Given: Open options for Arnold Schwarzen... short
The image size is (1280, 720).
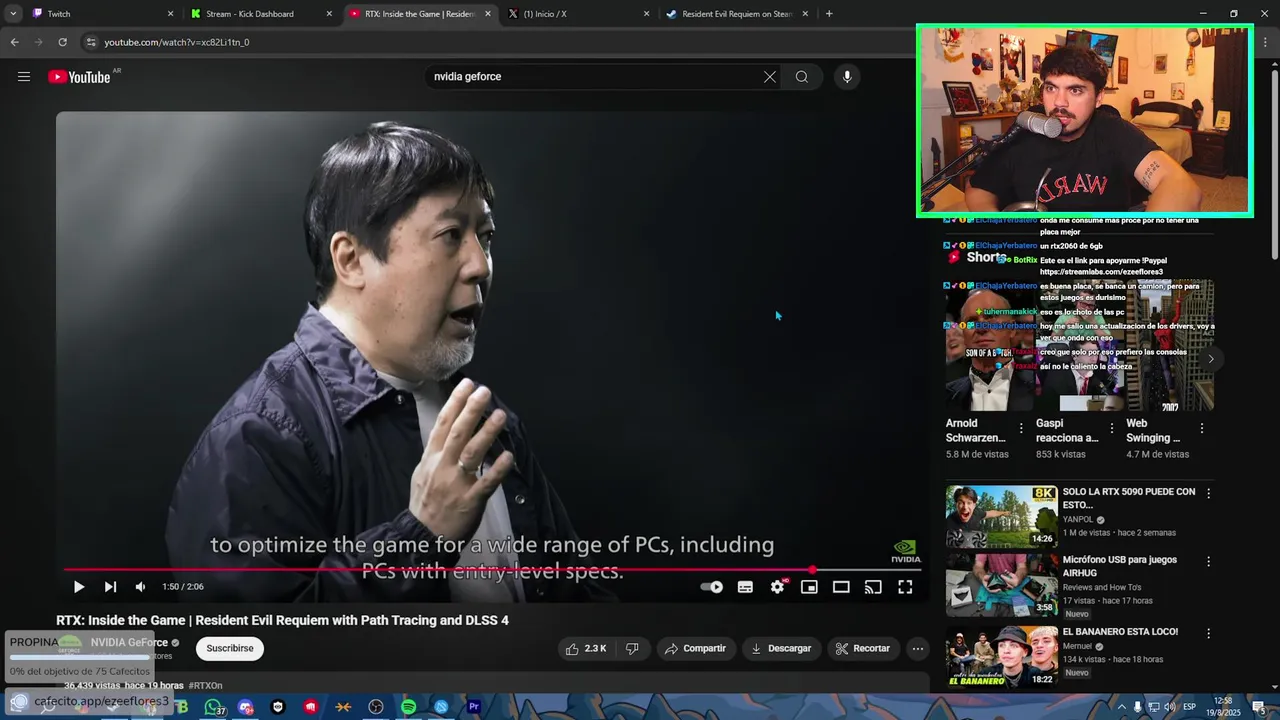Looking at the screenshot, I should point(1021,428).
